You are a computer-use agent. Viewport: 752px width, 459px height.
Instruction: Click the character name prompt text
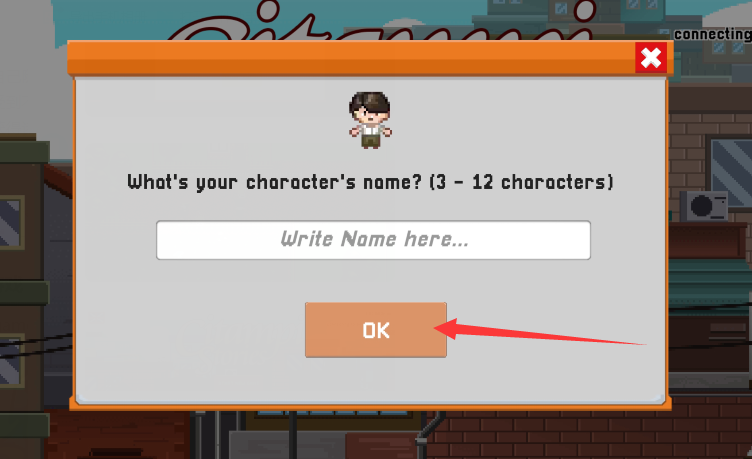[370, 183]
